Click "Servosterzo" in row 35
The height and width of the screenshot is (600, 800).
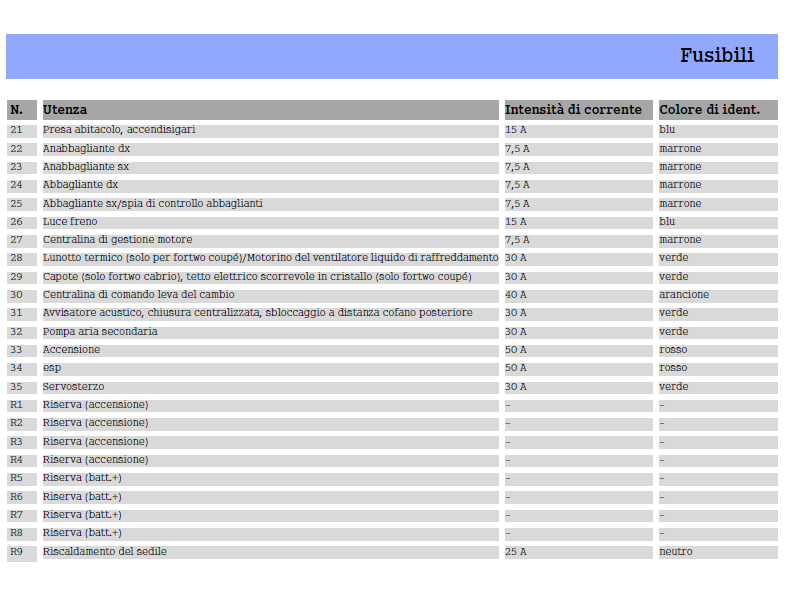73,387
